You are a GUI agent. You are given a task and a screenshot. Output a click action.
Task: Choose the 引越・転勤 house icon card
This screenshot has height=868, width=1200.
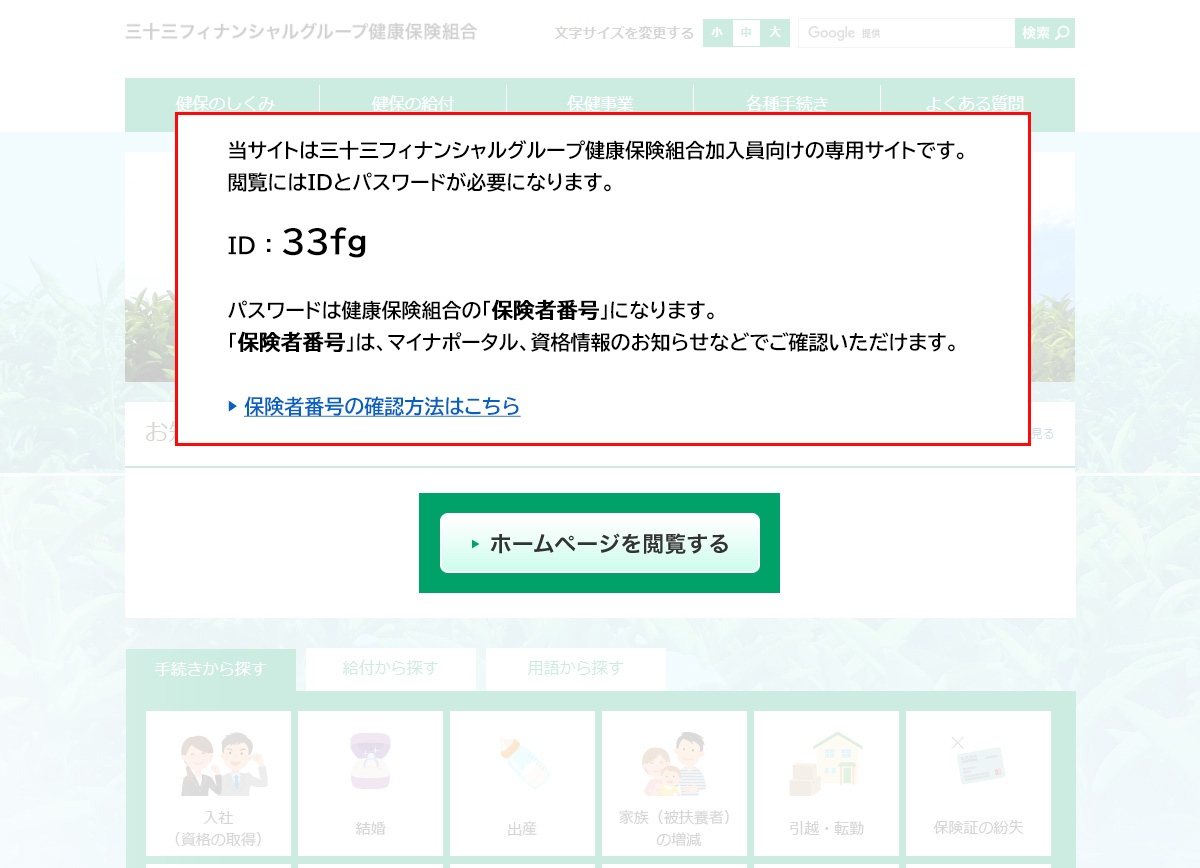[x=826, y=783]
